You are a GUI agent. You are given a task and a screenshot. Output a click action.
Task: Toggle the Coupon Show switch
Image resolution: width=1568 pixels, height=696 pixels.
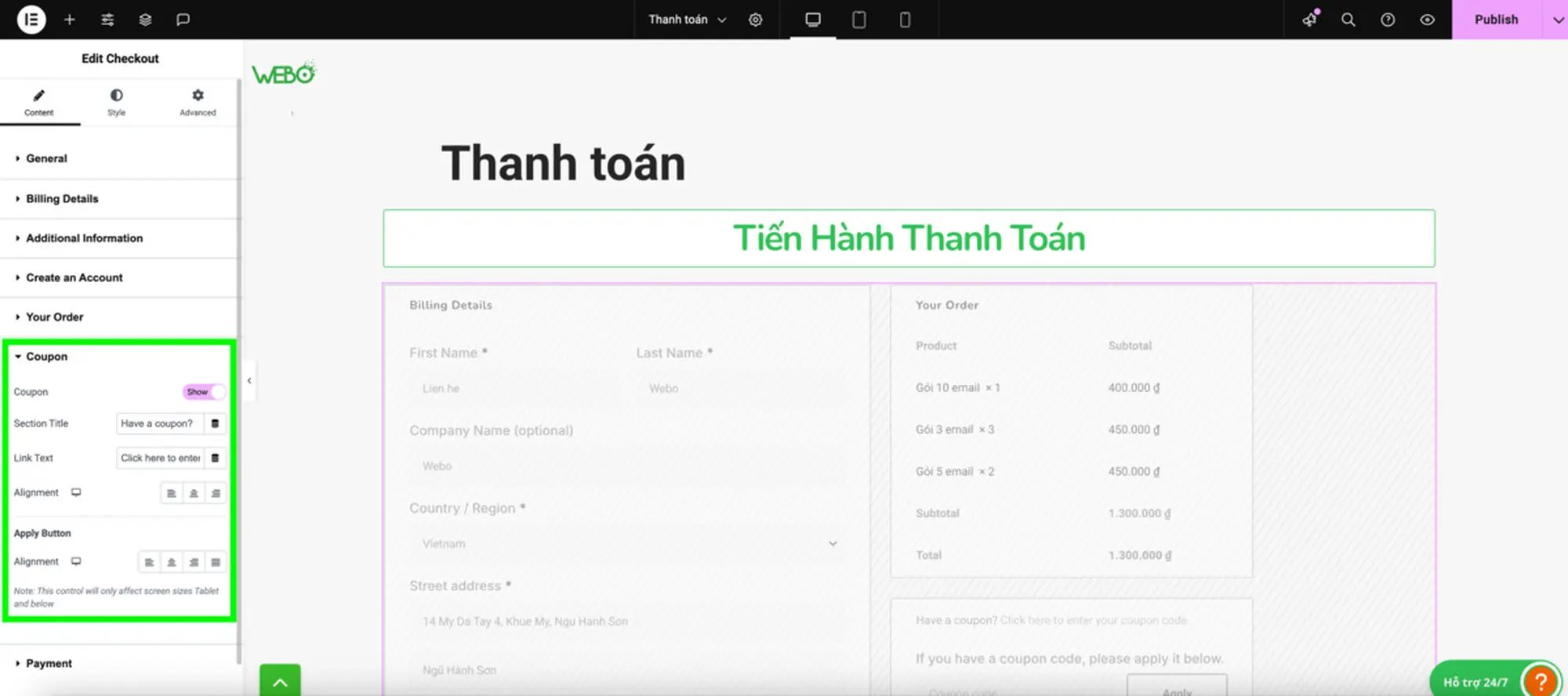click(205, 392)
